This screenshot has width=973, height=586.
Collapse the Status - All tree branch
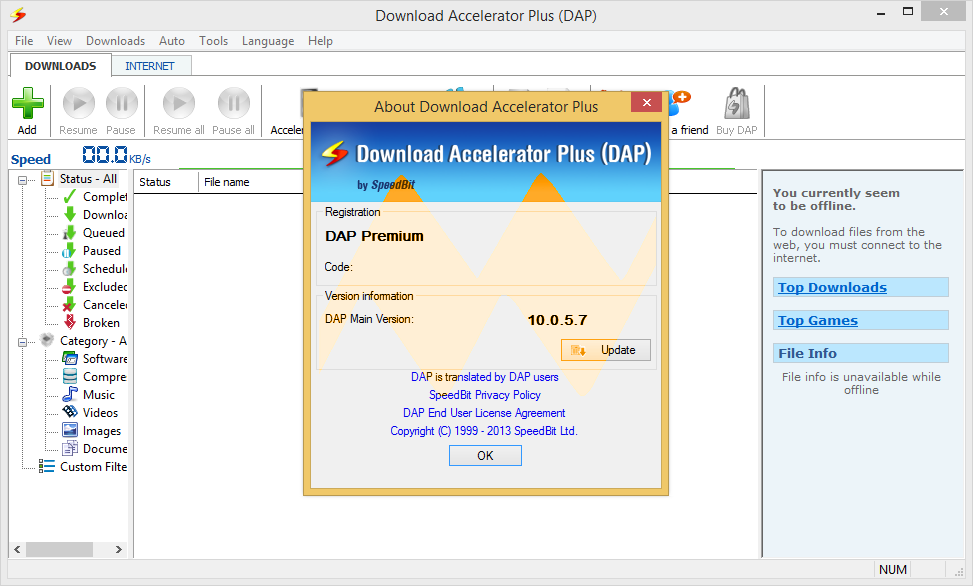[23, 180]
